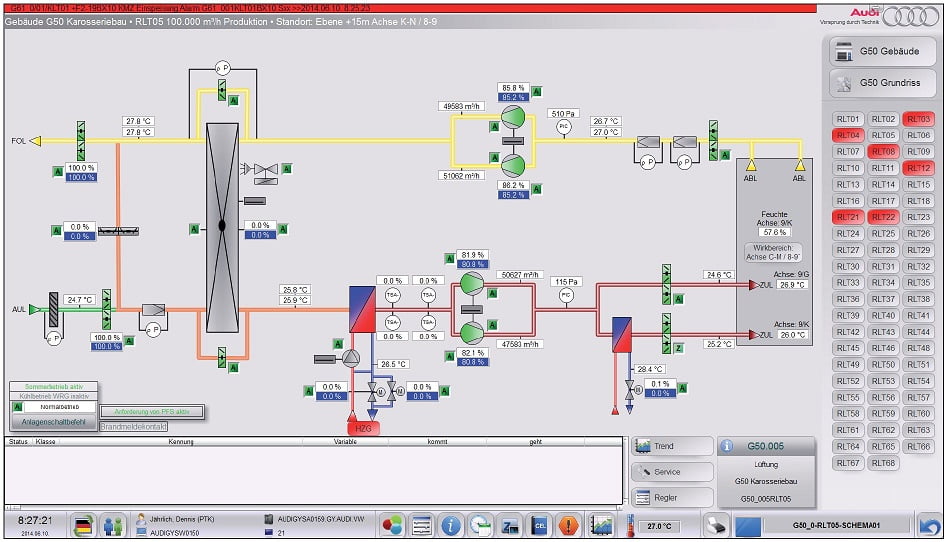Click the blue back arrow icon

click(x=930, y=525)
